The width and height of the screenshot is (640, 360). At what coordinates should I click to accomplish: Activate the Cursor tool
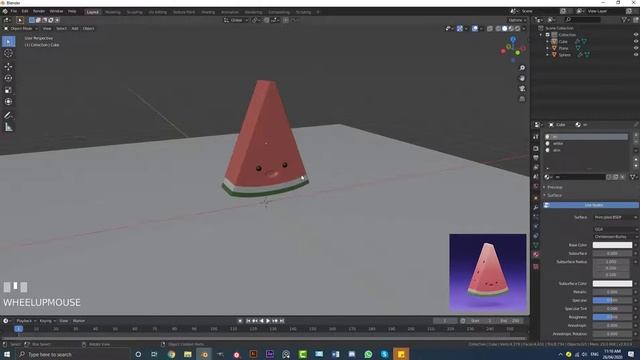tap(9, 53)
